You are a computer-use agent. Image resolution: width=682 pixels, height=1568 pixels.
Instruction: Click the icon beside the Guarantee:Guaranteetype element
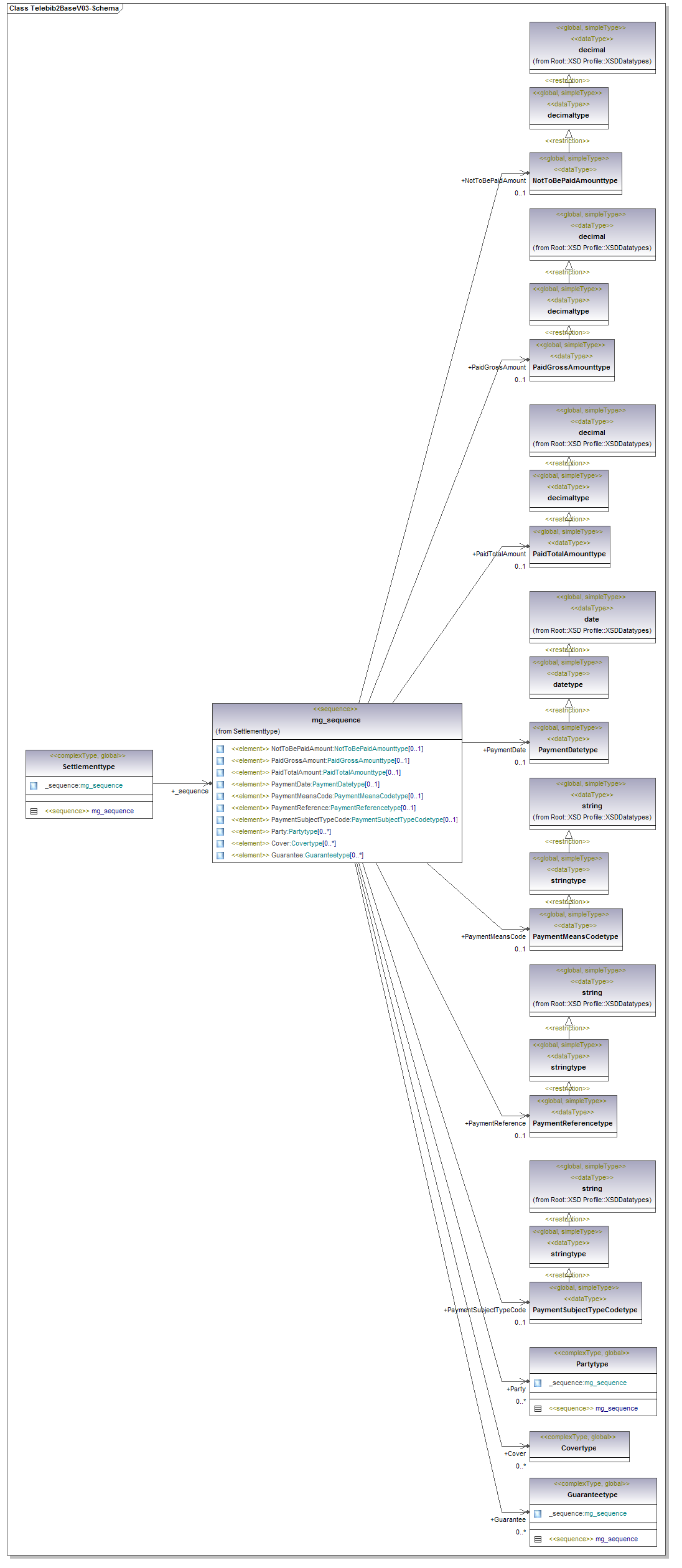click(220, 856)
